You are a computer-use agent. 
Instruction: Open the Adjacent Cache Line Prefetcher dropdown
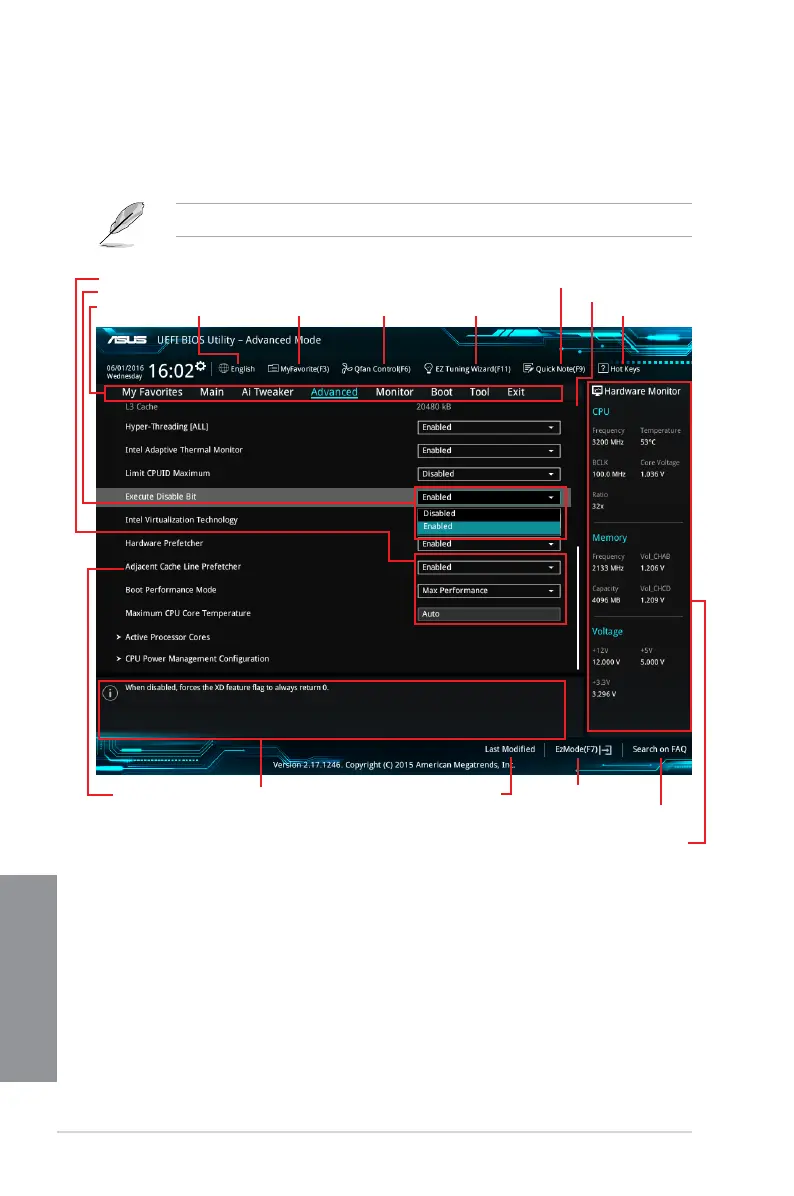[x=489, y=567]
